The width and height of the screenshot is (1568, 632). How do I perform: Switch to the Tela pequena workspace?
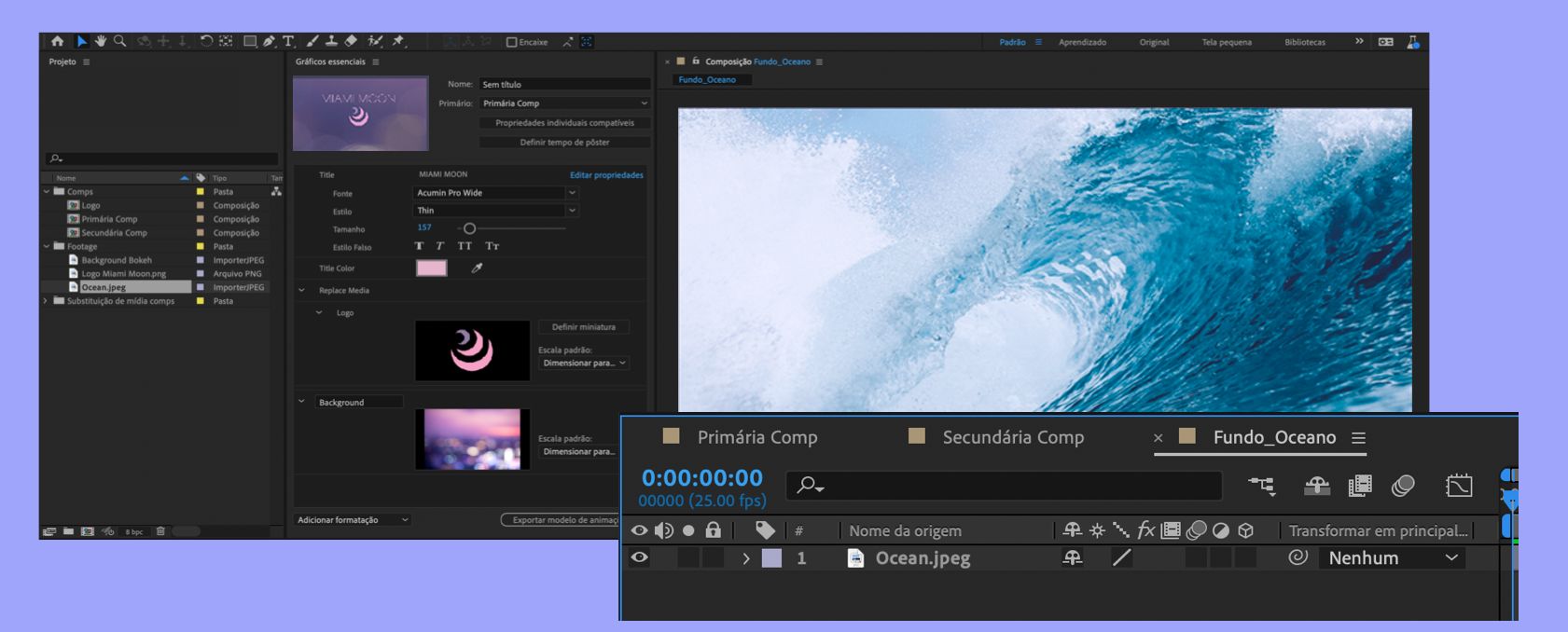click(1227, 42)
